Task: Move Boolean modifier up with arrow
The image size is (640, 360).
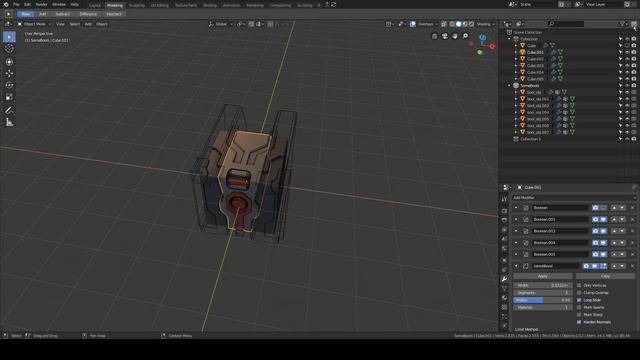Action: 614,208
